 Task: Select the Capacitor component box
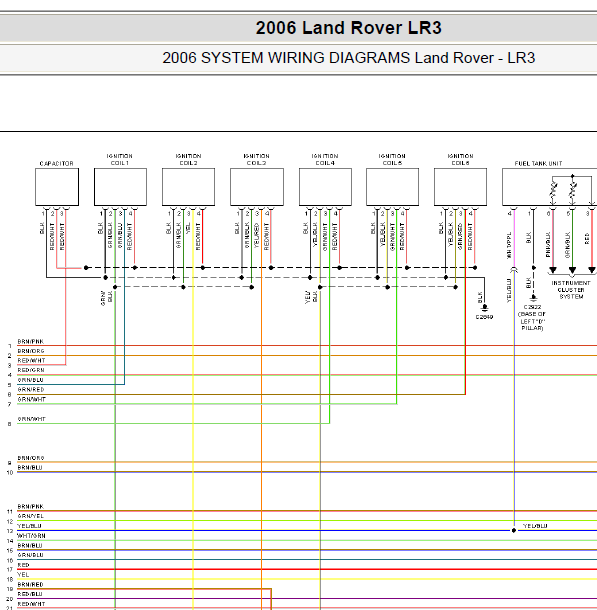pos(57,187)
